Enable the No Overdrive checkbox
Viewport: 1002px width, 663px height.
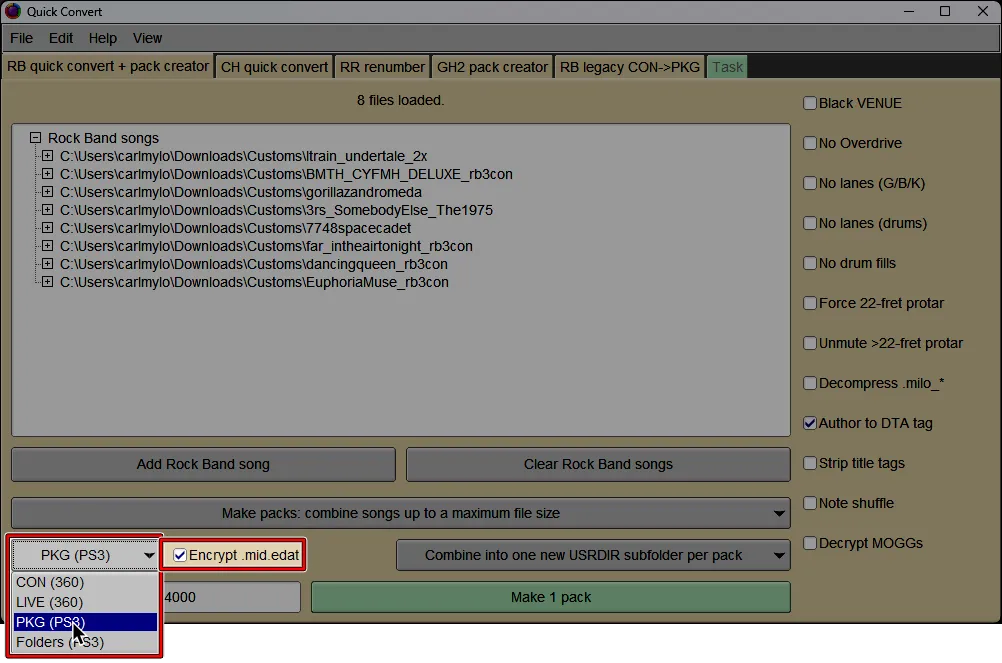point(810,143)
